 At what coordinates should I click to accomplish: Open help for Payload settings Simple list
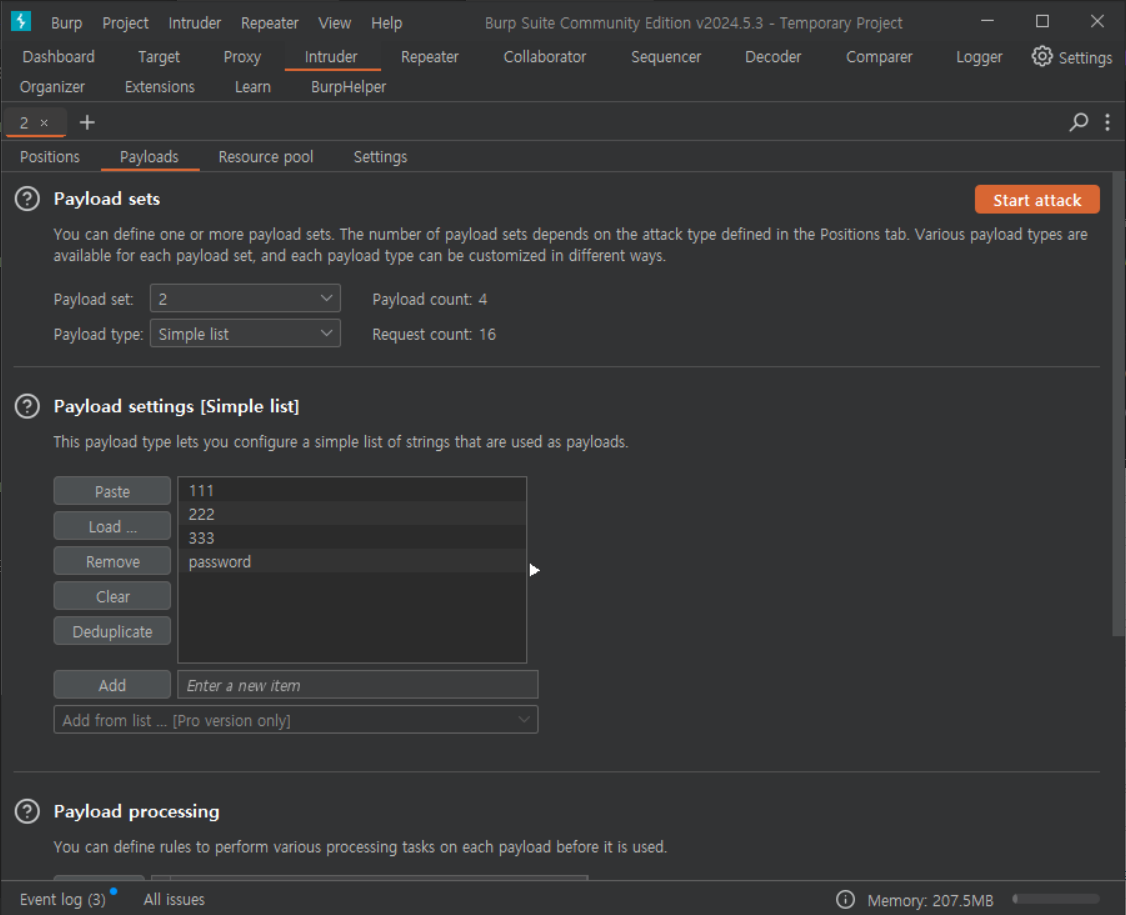[x=27, y=407]
